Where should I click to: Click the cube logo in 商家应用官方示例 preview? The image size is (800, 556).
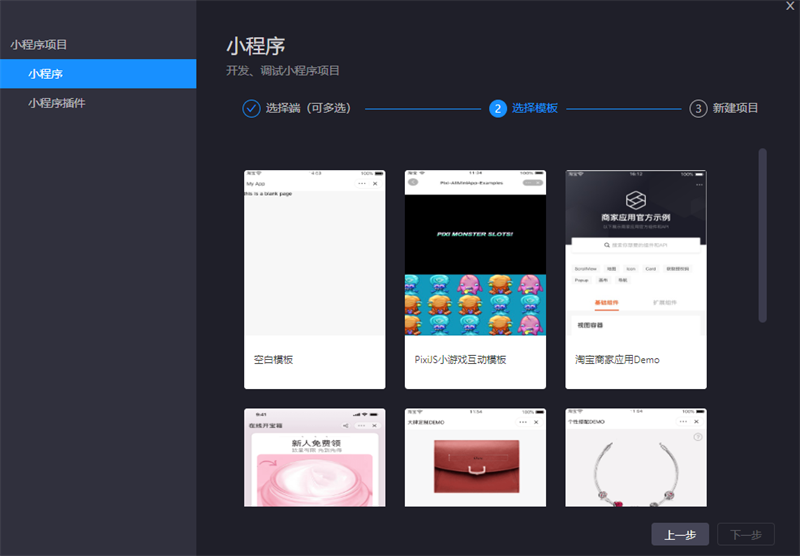[x=636, y=200]
